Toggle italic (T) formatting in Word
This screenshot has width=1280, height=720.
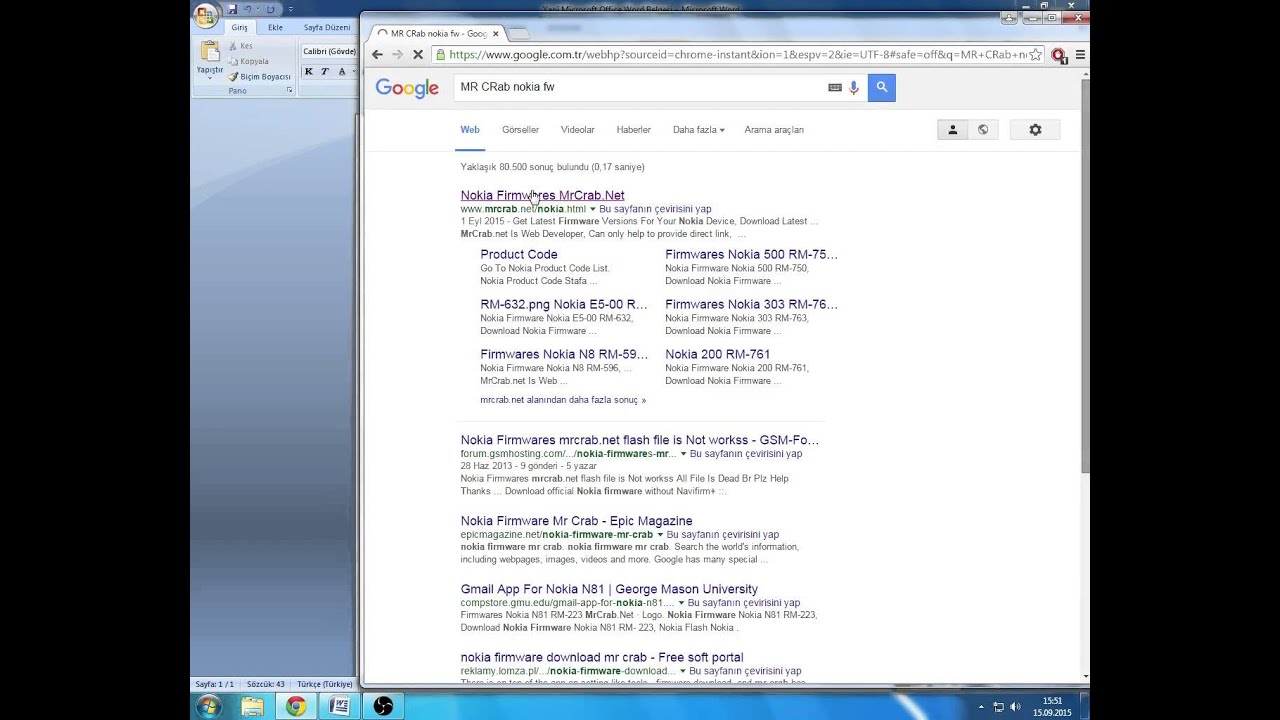tap(325, 71)
